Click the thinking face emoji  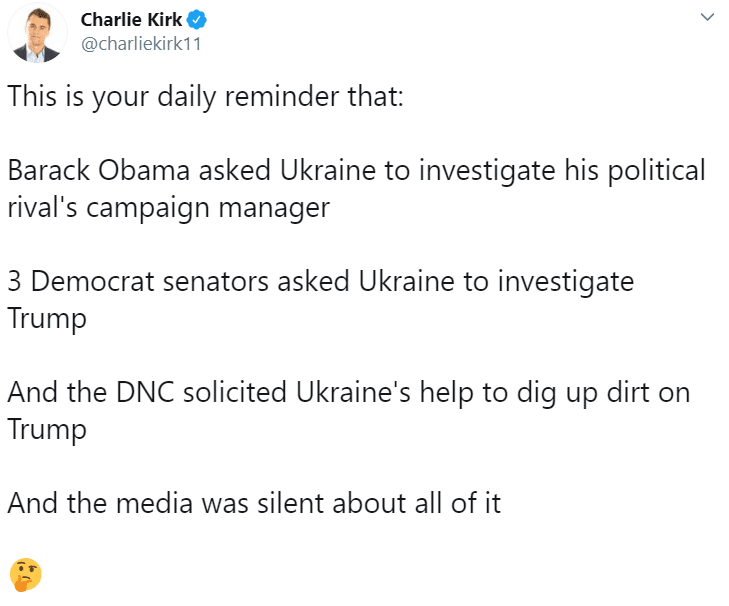(x=26, y=574)
